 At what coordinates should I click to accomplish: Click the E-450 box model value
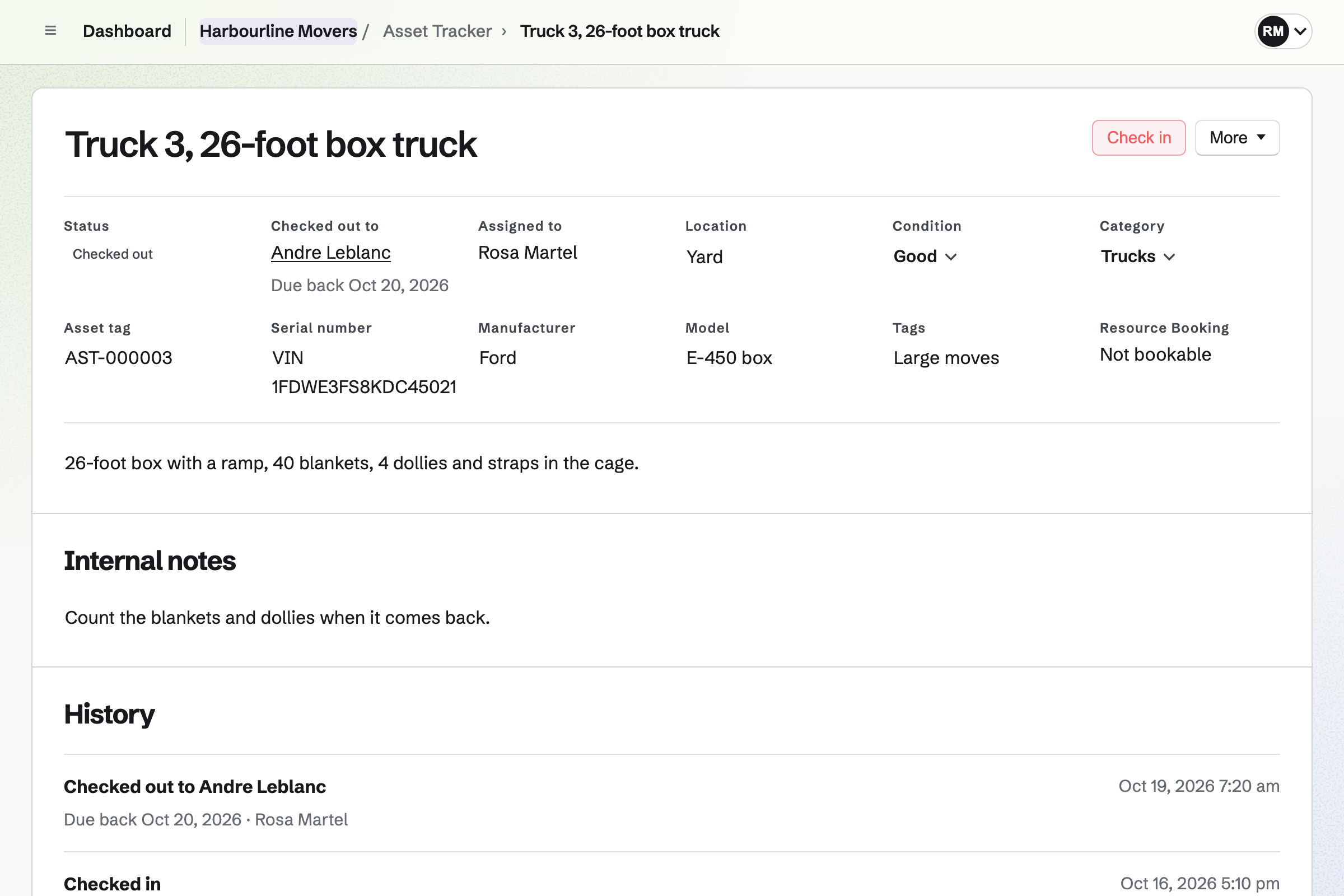(729, 358)
